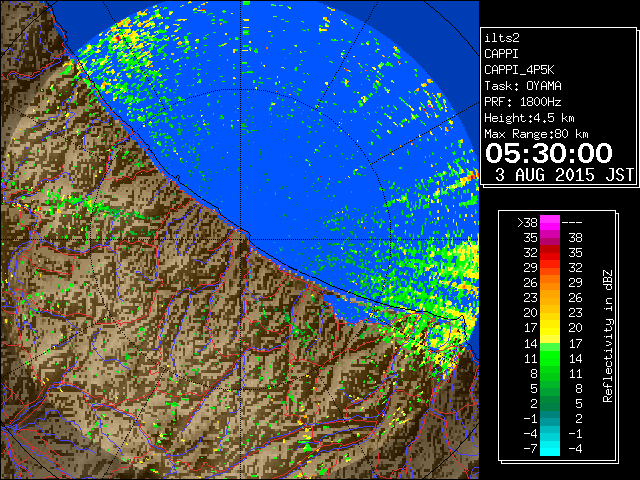This screenshot has height=480, width=640.
Task: Click the '-7' legend label
Action: click(x=530, y=448)
